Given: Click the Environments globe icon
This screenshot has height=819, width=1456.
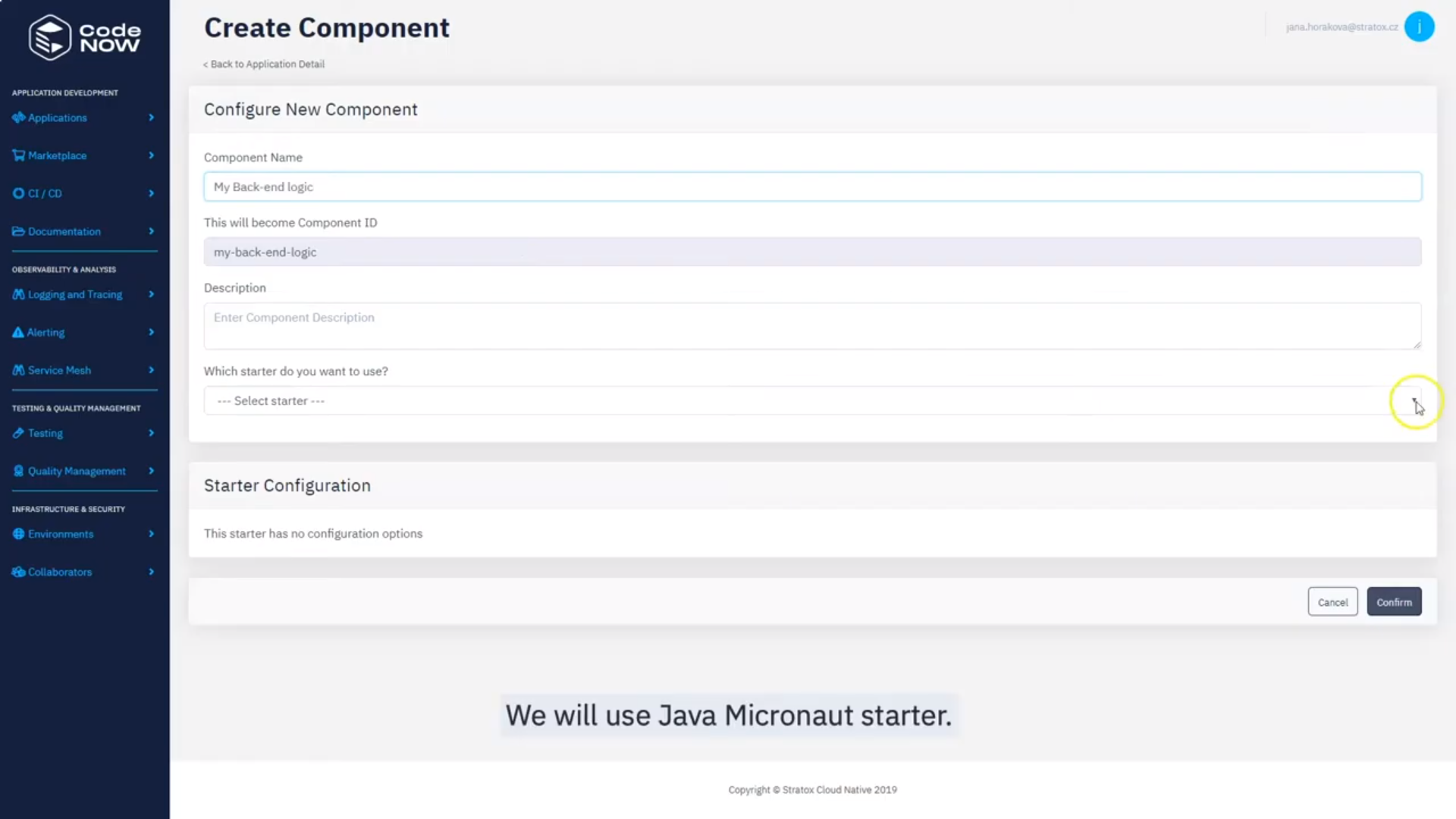Looking at the screenshot, I should (17, 534).
